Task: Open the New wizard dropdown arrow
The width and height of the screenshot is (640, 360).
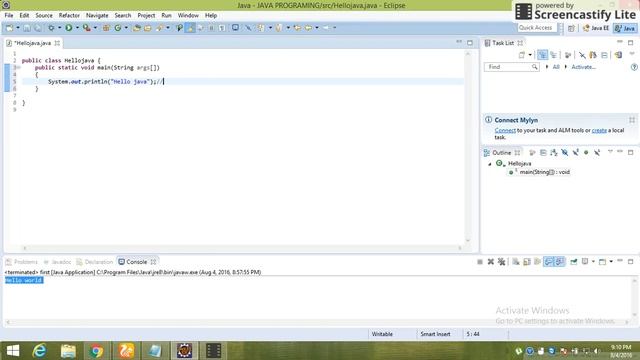Action: [18, 28]
